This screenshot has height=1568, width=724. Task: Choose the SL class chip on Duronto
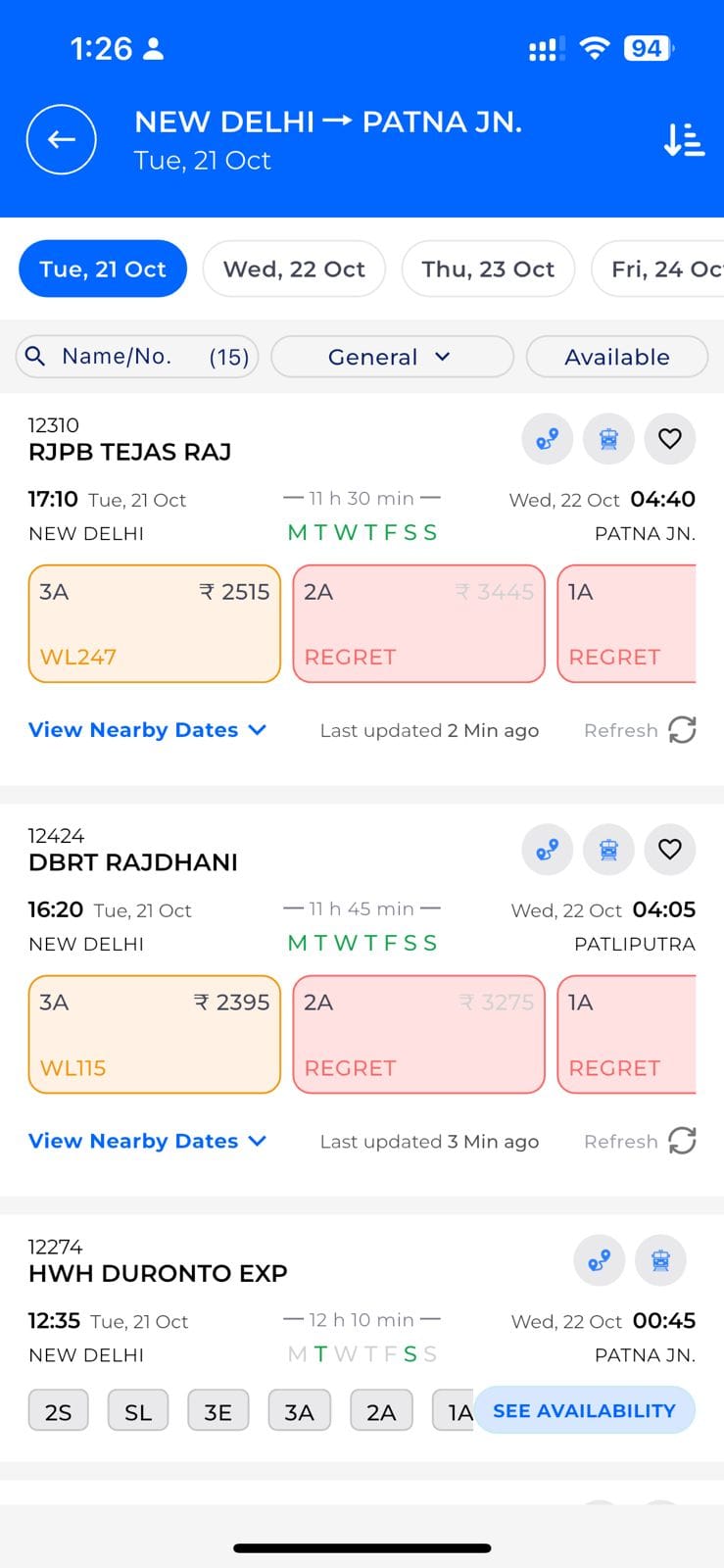point(138,1412)
